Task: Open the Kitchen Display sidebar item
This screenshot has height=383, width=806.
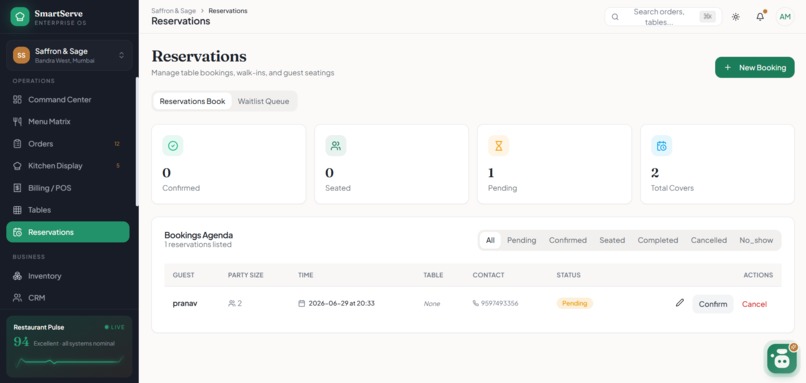Action: (68, 166)
